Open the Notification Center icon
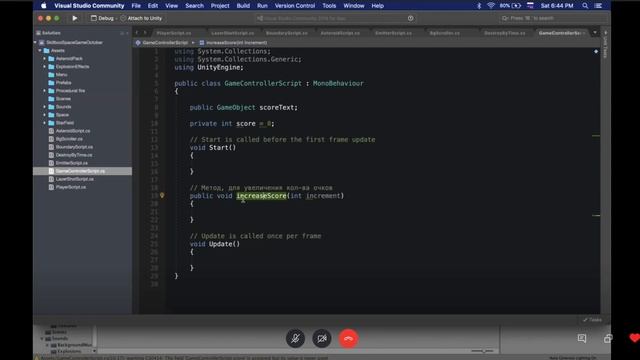 [x=598, y=6]
